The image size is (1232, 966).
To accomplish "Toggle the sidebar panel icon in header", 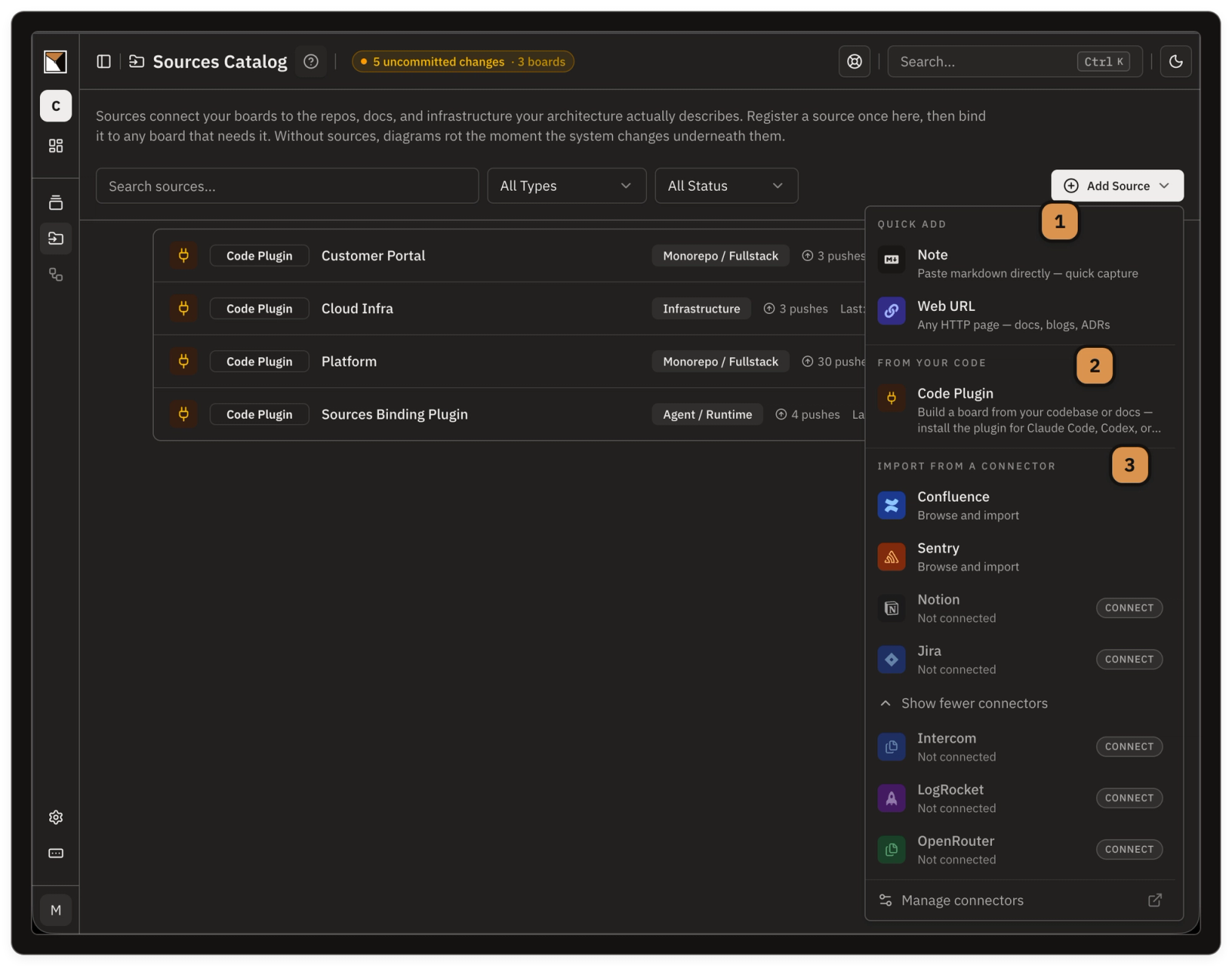I will tap(104, 62).
